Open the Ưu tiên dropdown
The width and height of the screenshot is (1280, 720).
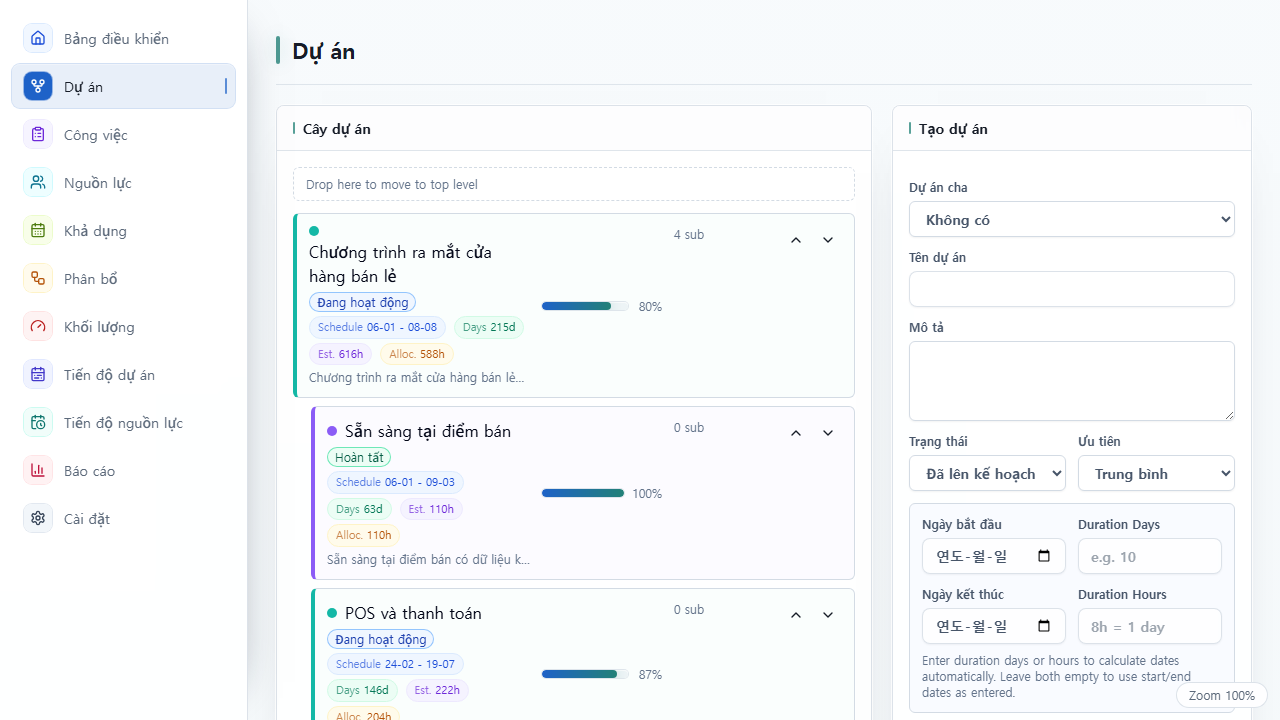coord(1156,474)
